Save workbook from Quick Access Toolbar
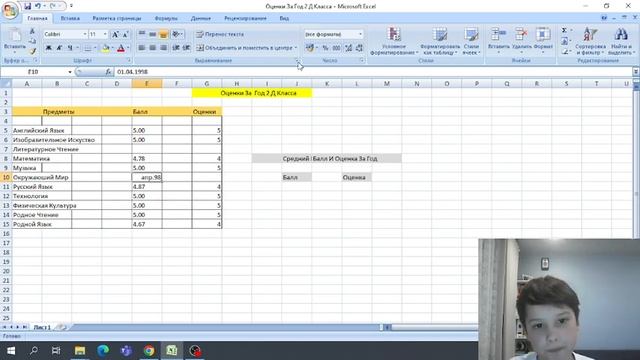The width and height of the screenshot is (640, 360). (x=27, y=6)
